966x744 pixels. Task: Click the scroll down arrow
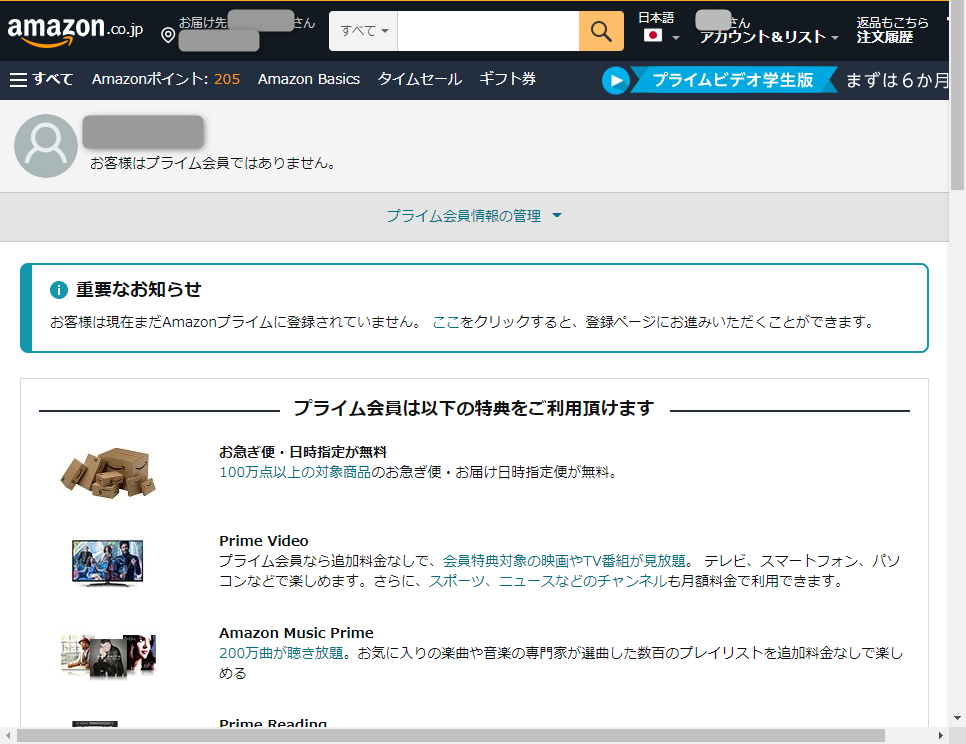(957, 718)
